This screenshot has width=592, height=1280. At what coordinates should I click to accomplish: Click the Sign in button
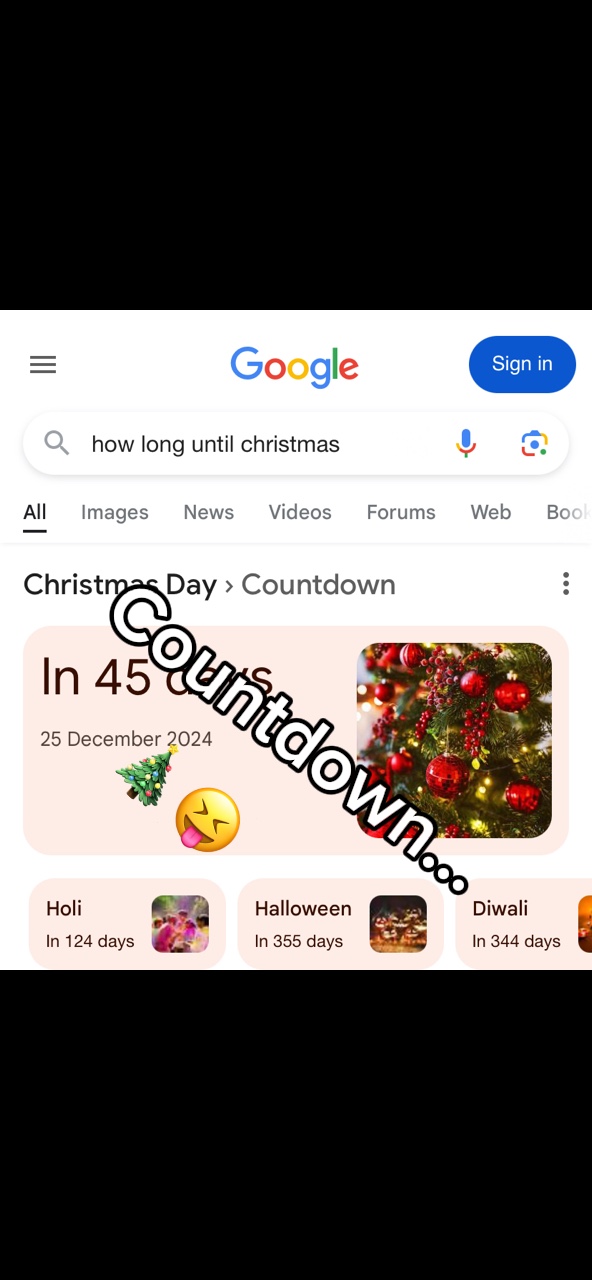tap(522, 364)
